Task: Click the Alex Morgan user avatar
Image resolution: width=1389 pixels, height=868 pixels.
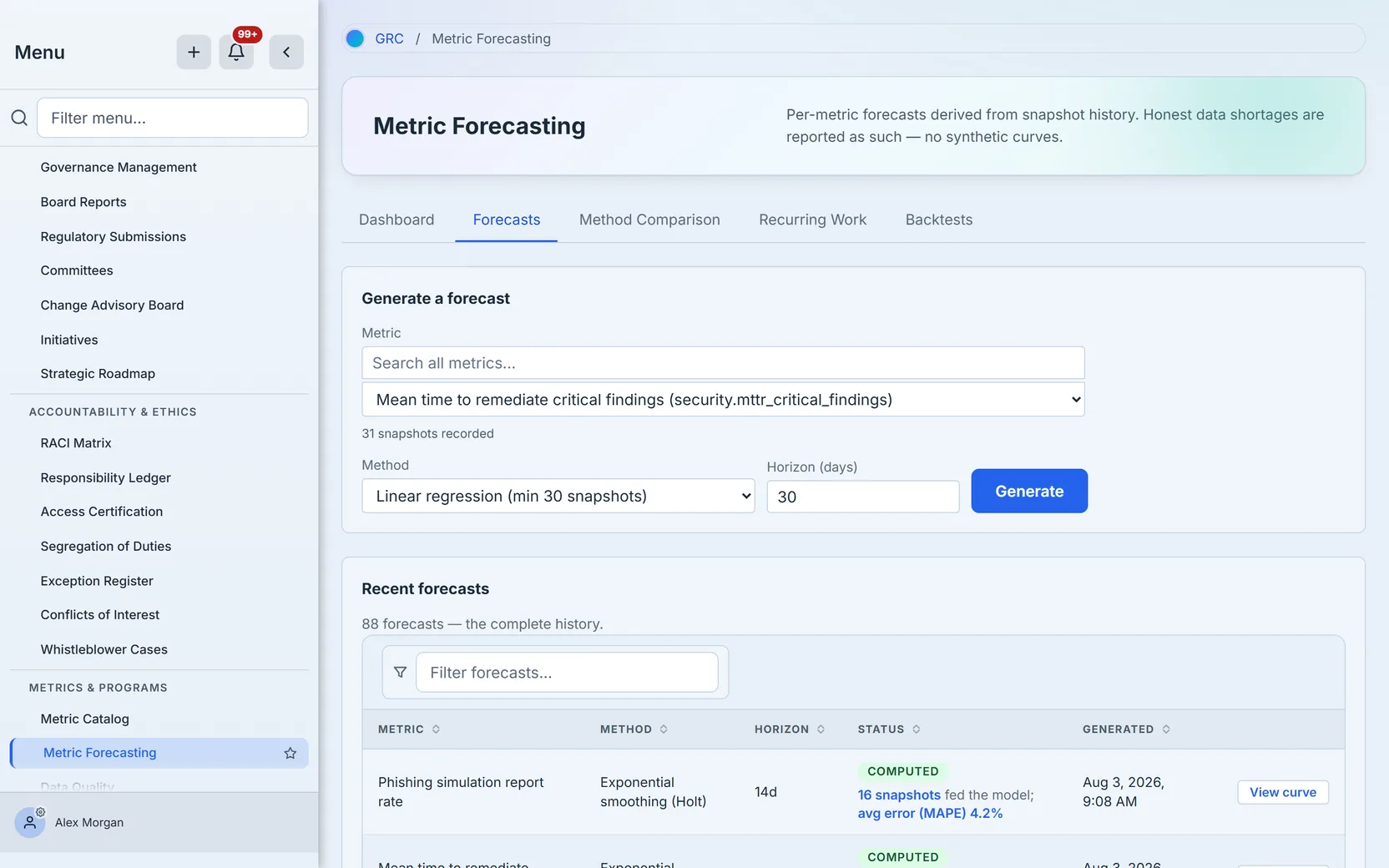Action: point(30,822)
